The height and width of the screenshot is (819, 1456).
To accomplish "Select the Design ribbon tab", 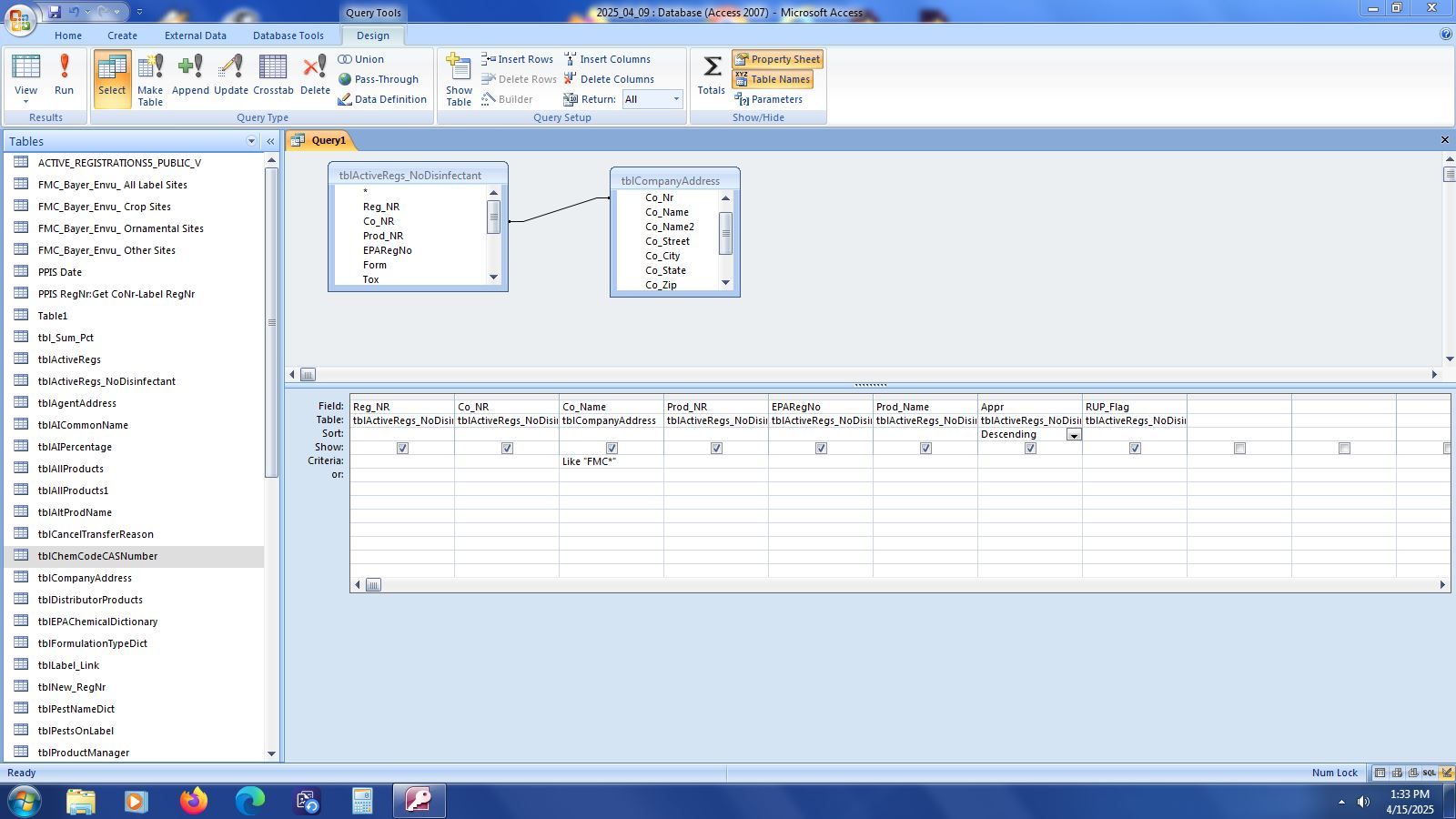I will [373, 35].
